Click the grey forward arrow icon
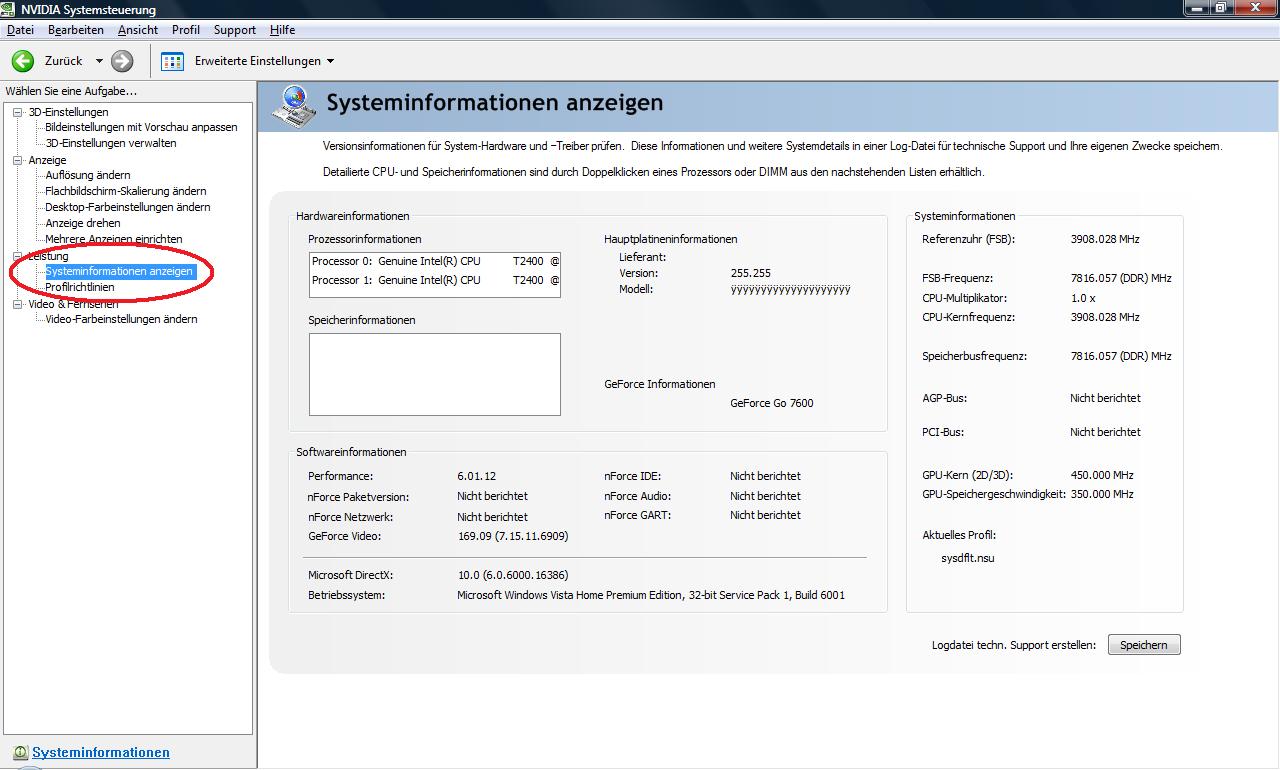1280x770 pixels. (x=122, y=61)
